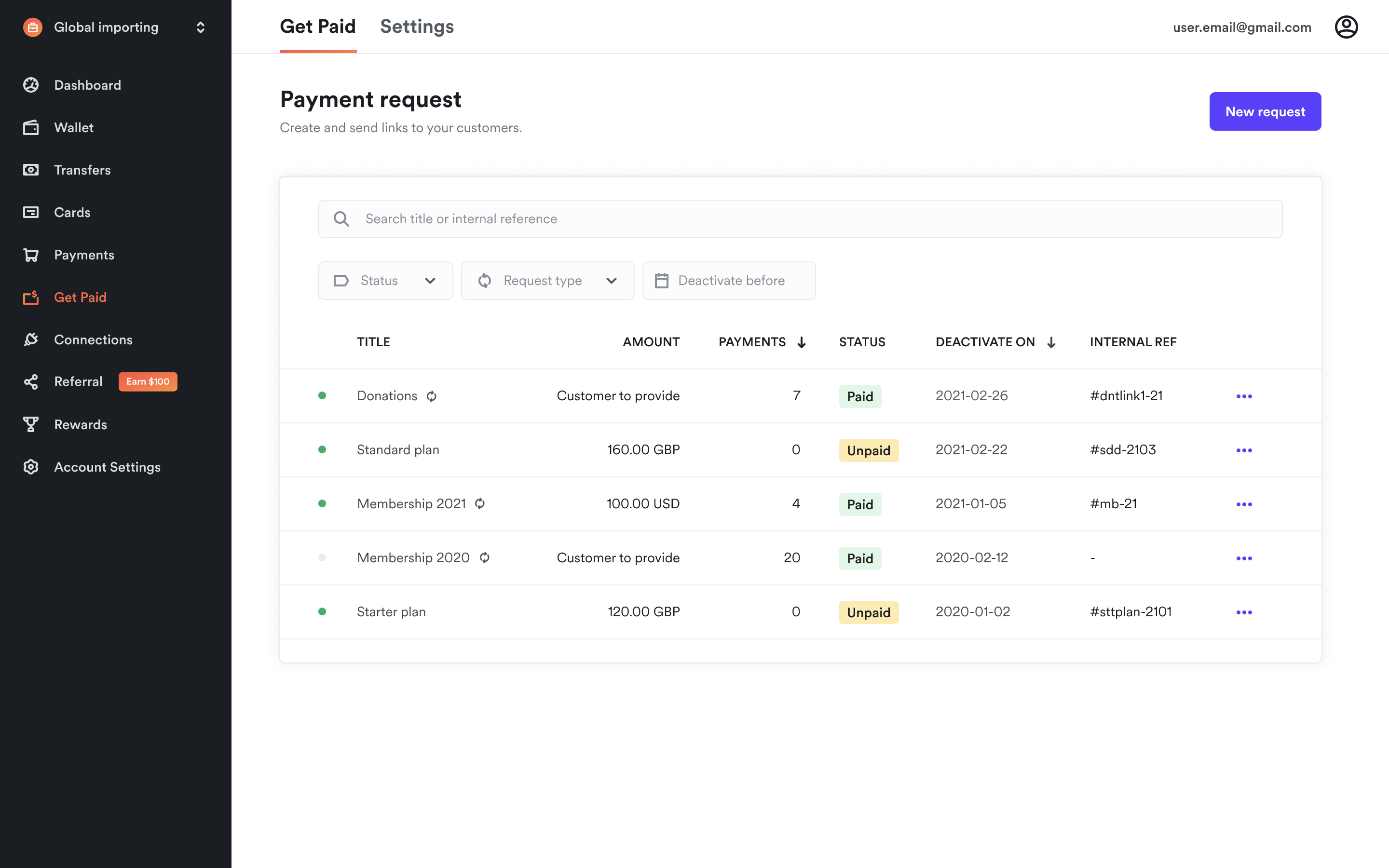
Task: Click the search title or reference field
Action: coord(800,219)
